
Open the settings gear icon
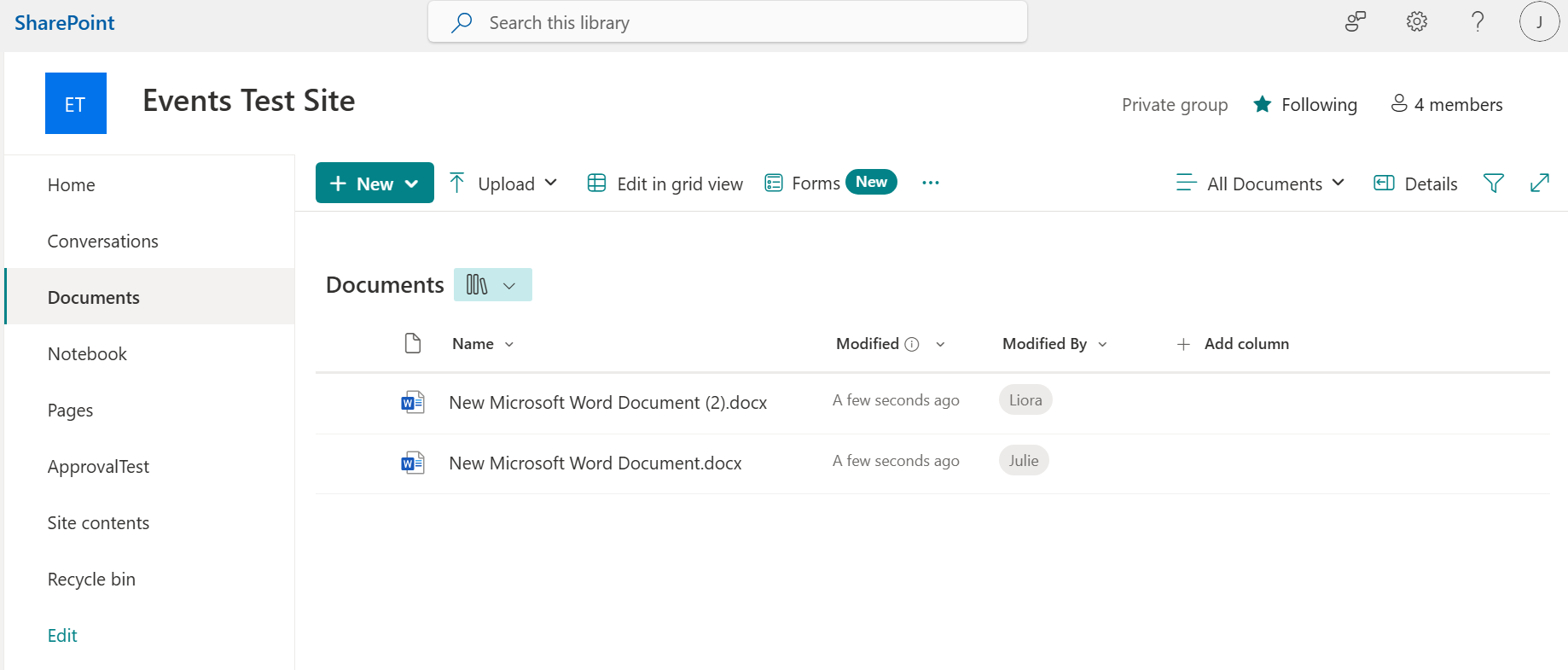1417,21
